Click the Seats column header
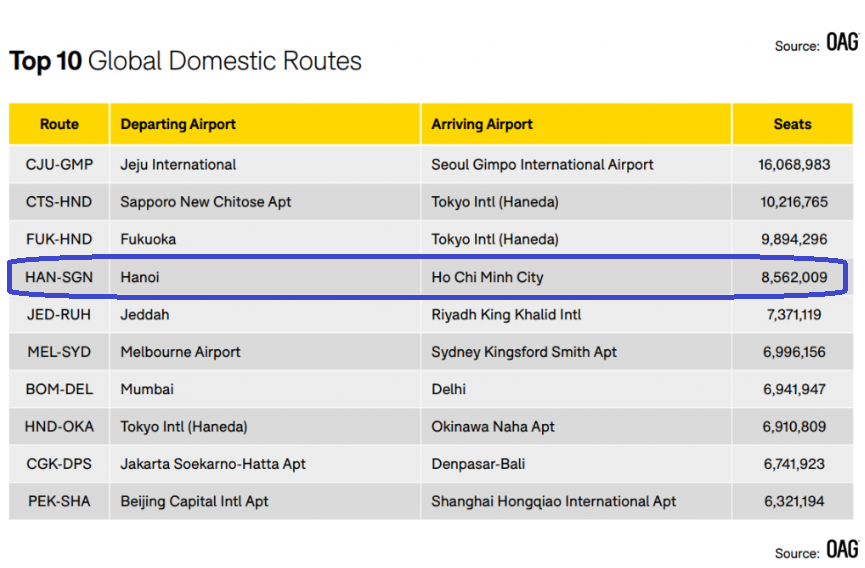This screenshot has width=865, height=568. (x=792, y=125)
